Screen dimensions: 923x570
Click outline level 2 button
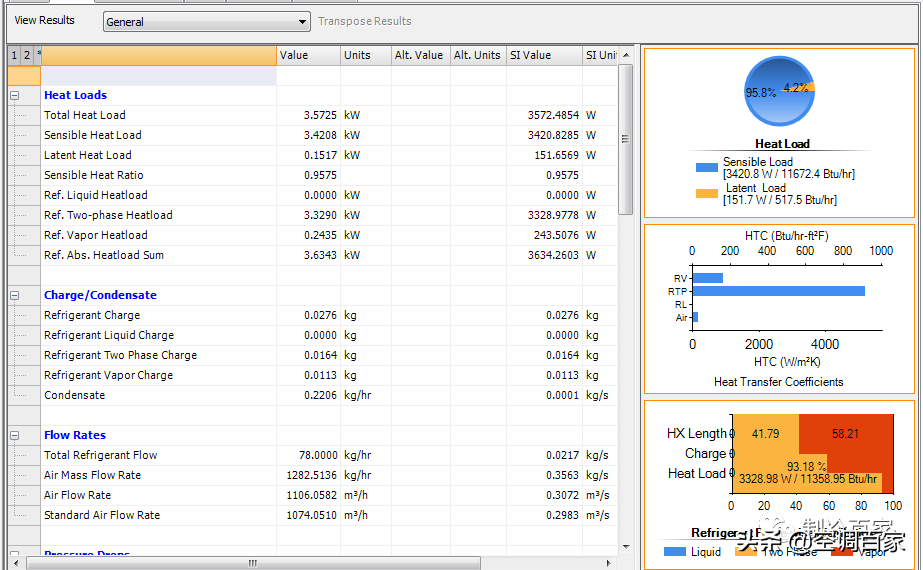click(x=27, y=55)
